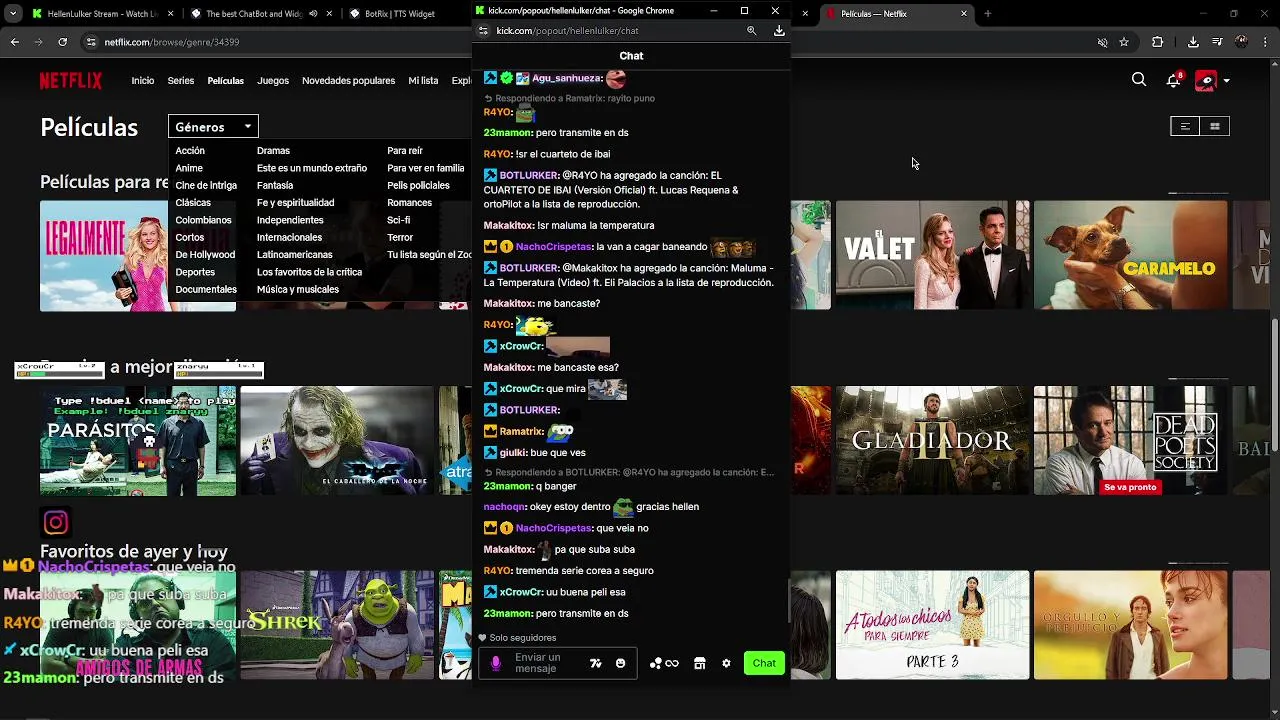Select Acción genre
The width and height of the screenshot is (1280, 720).
(x=190, y=151)
